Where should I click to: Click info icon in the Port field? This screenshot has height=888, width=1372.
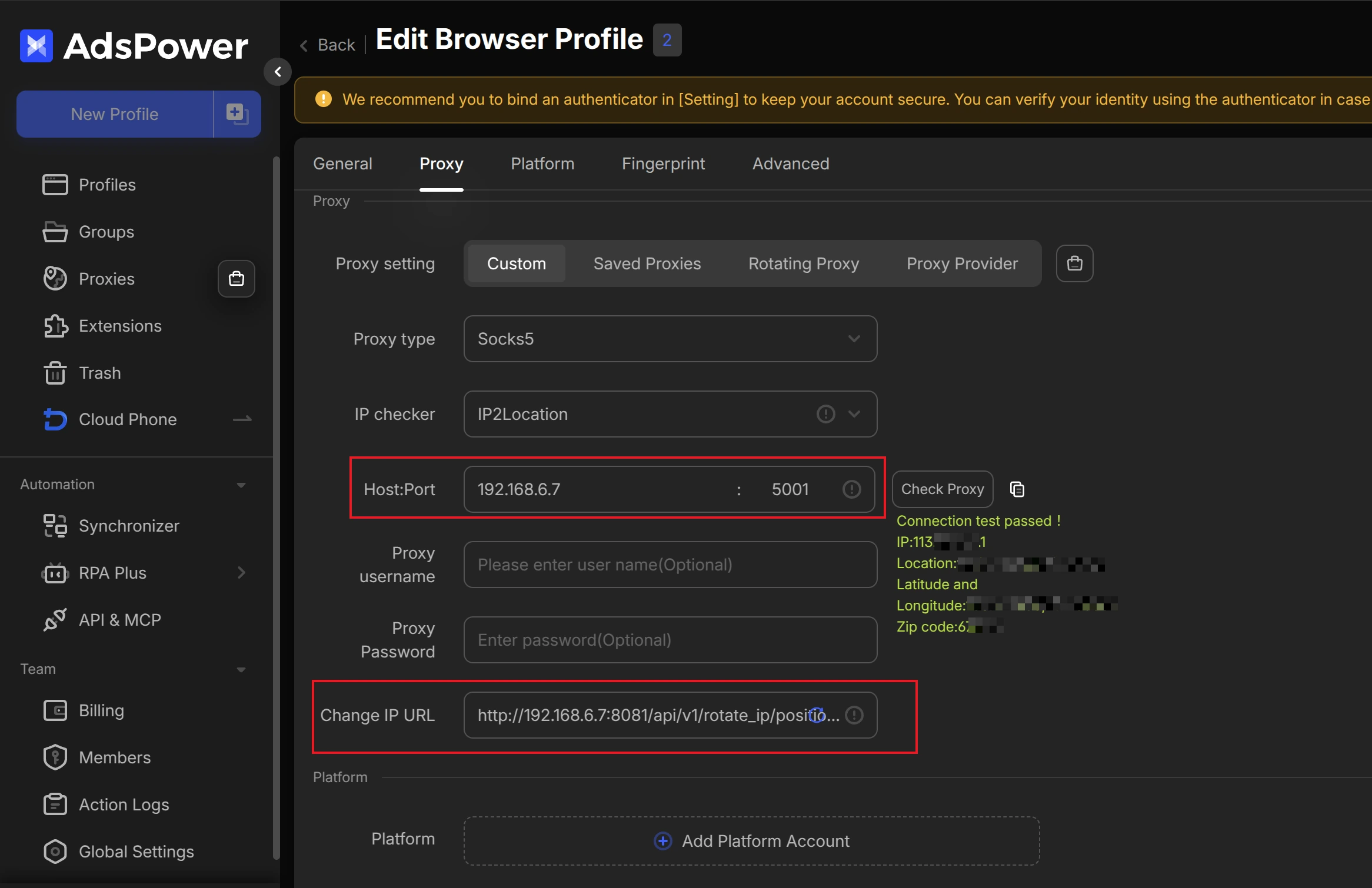851,489
